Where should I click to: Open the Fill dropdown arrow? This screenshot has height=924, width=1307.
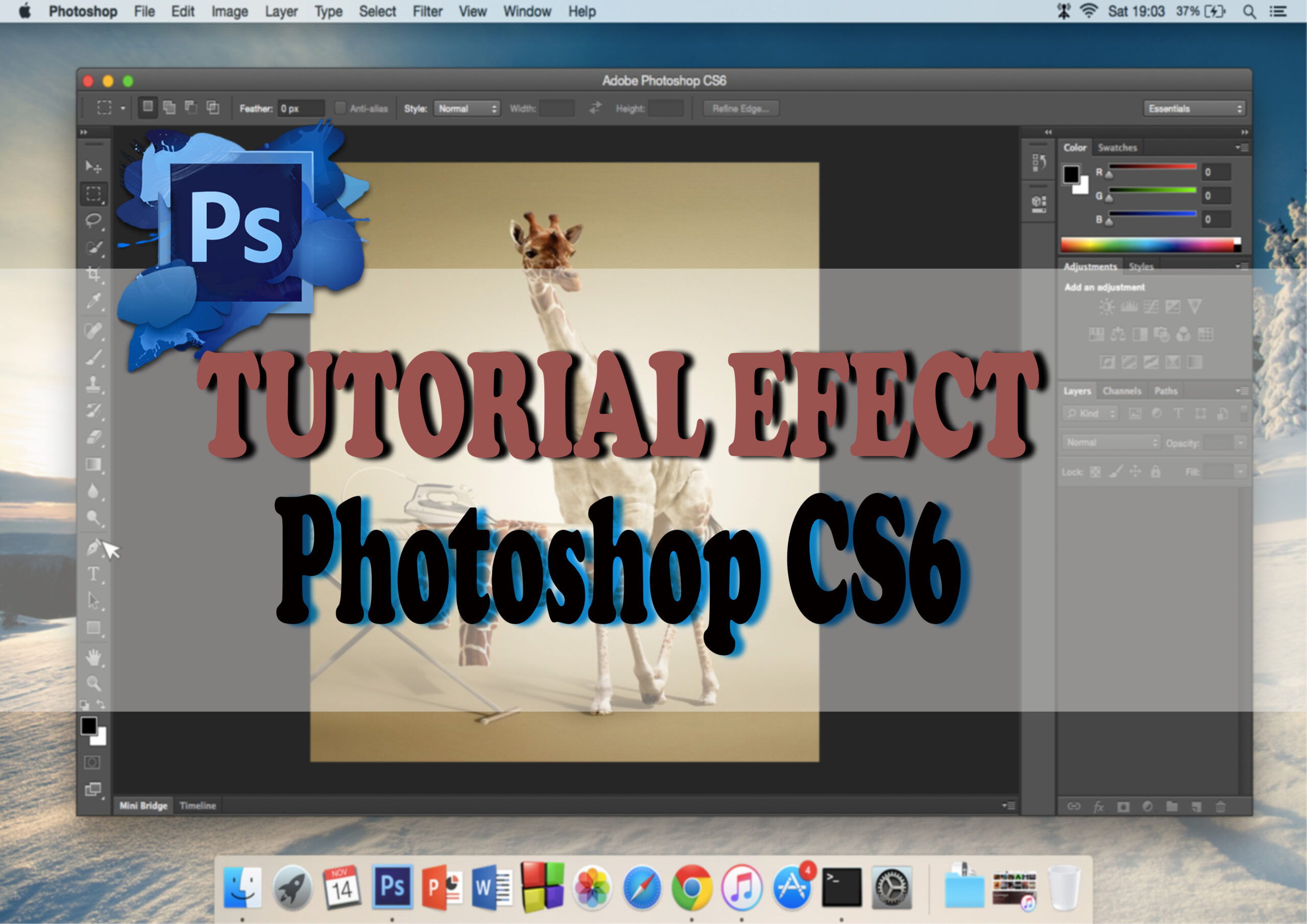click(1240, 471)
